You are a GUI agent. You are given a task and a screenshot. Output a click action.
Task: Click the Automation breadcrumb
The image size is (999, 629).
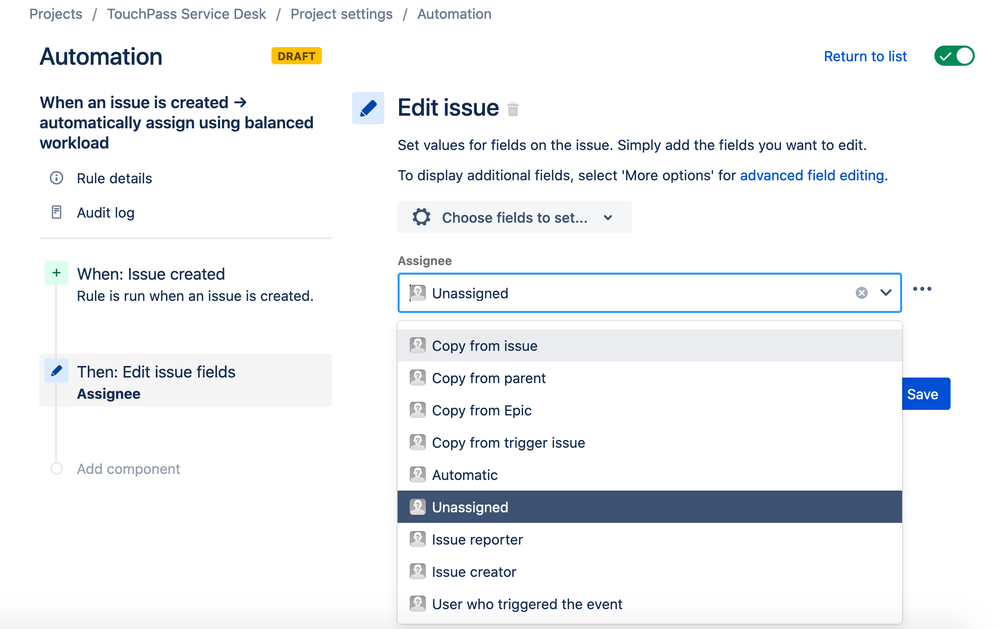pyautogui.click(x=454, y=14)
